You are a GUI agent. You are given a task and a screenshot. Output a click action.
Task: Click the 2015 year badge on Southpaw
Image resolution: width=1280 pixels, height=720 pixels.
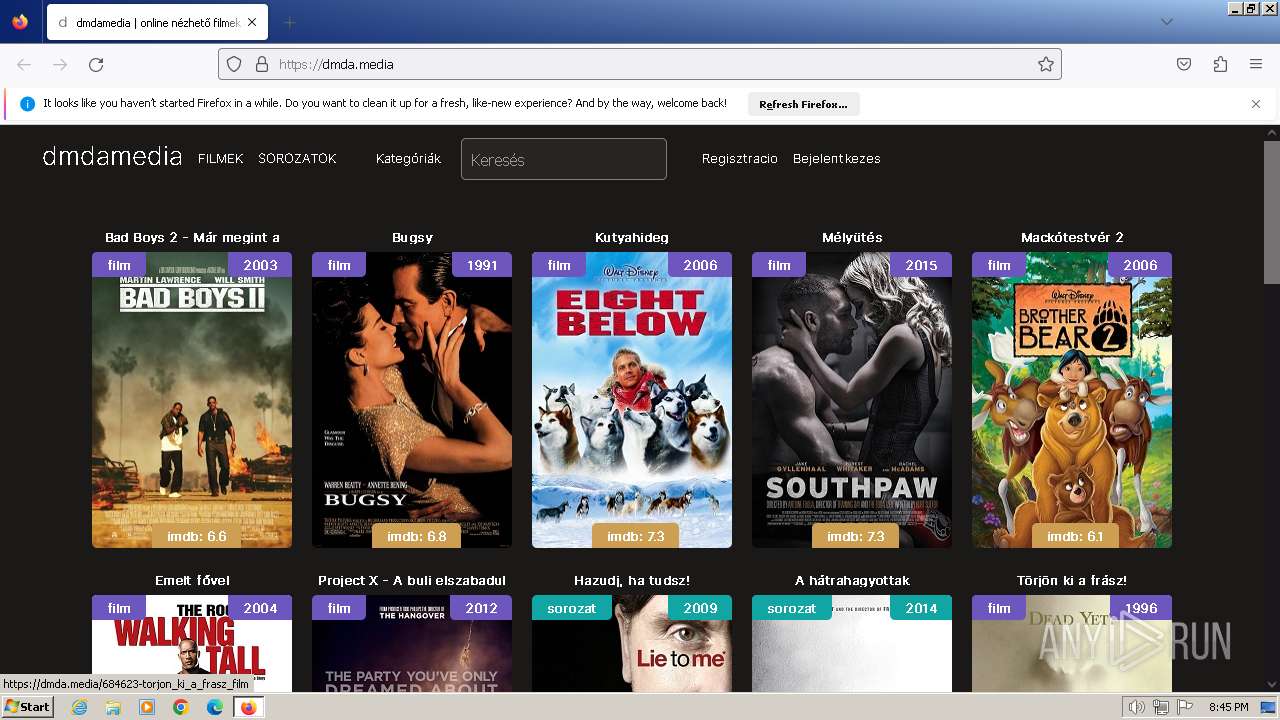click(921, 265)
